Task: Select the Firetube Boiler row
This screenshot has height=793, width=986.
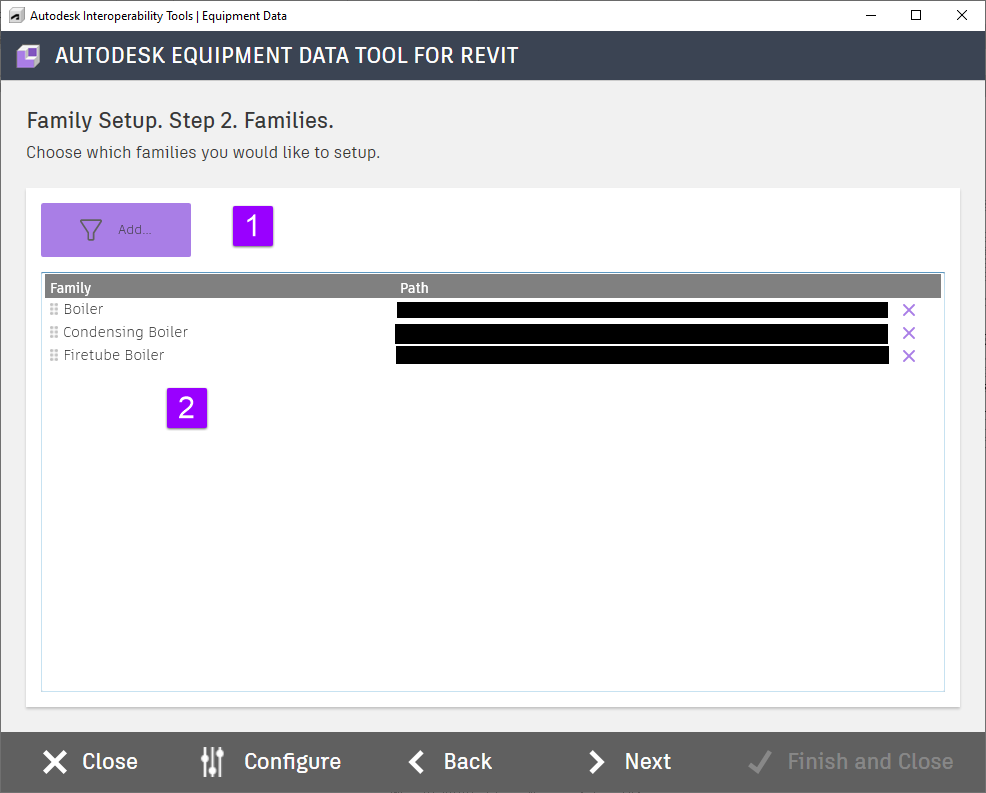Action: tap(493, 355)
